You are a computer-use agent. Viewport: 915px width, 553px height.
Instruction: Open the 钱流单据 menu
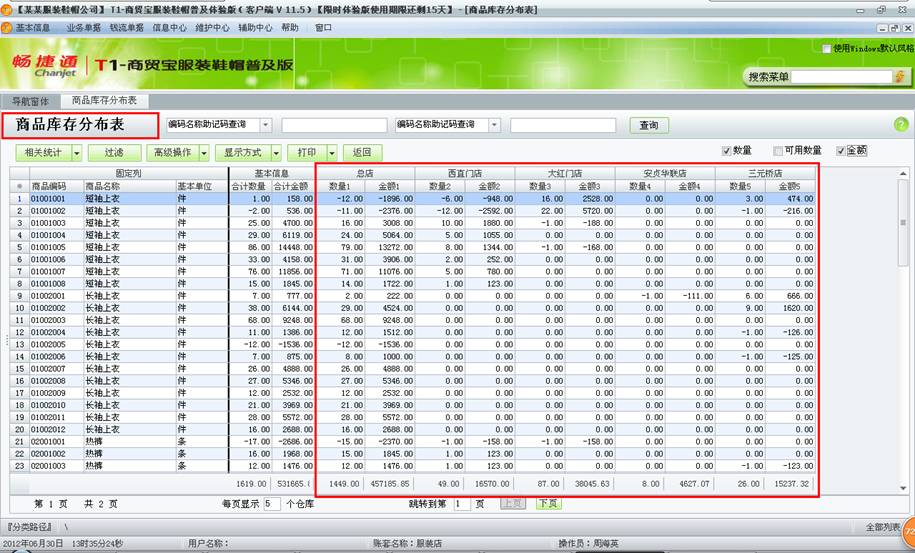click(127, 27)
